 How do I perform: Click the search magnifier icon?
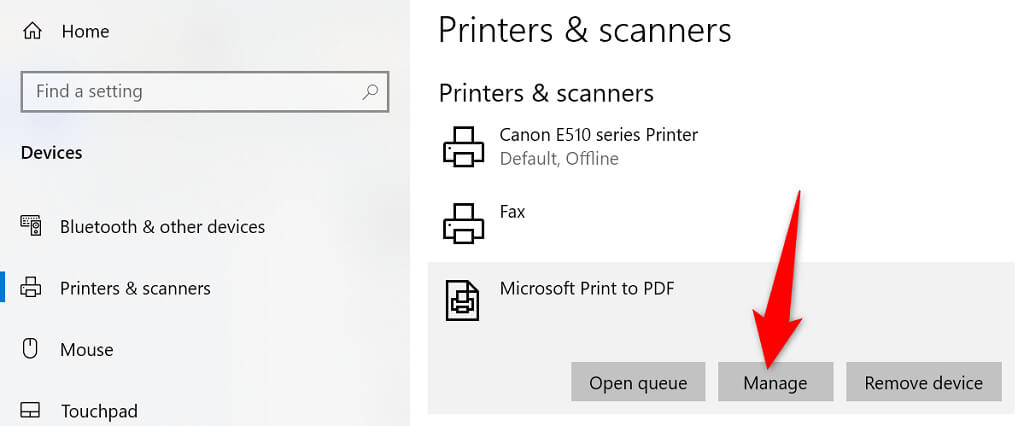tap(370, 91)
